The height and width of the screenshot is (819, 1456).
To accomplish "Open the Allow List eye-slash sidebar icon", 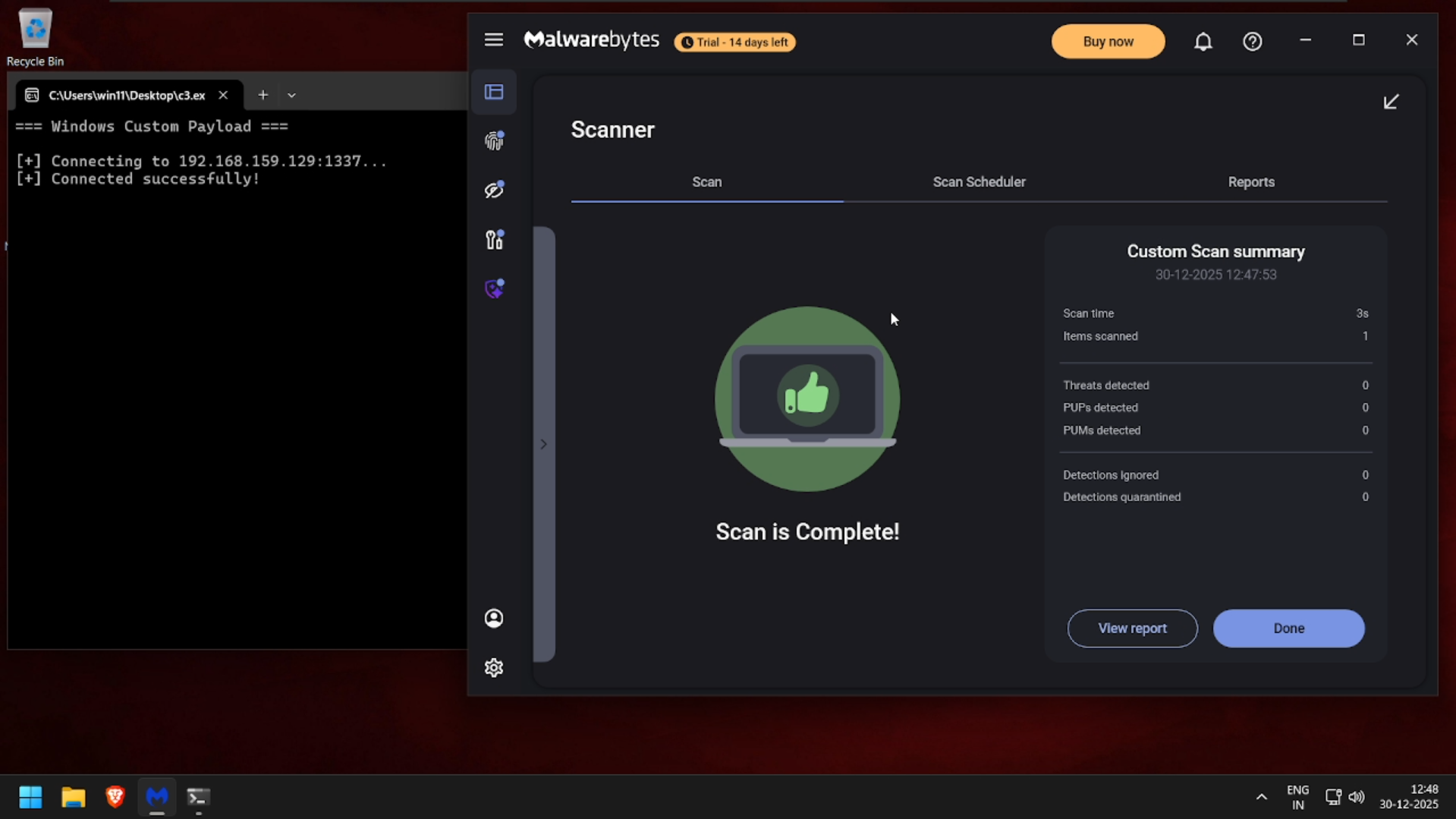I will [493, 190].
